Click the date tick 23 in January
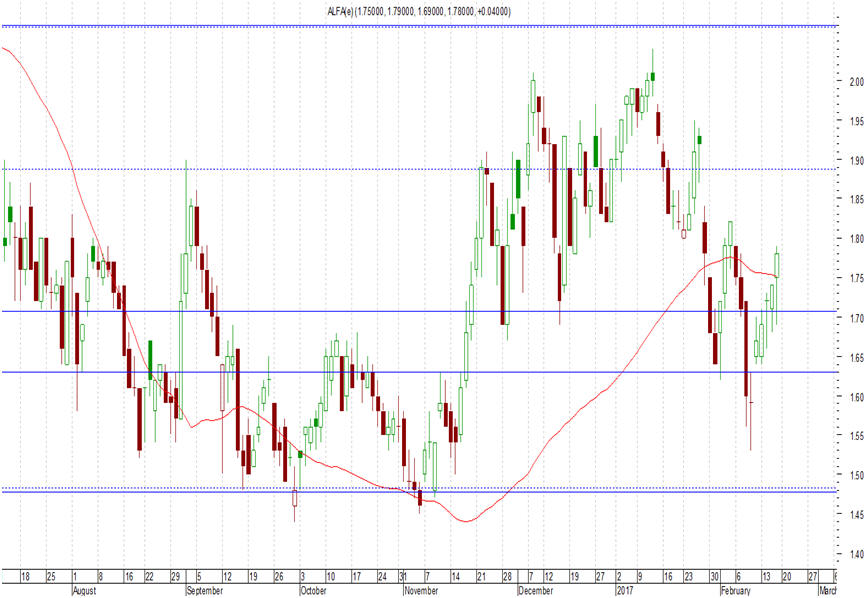The height and width of the screenshot is (598, 868). pos(688,576)
